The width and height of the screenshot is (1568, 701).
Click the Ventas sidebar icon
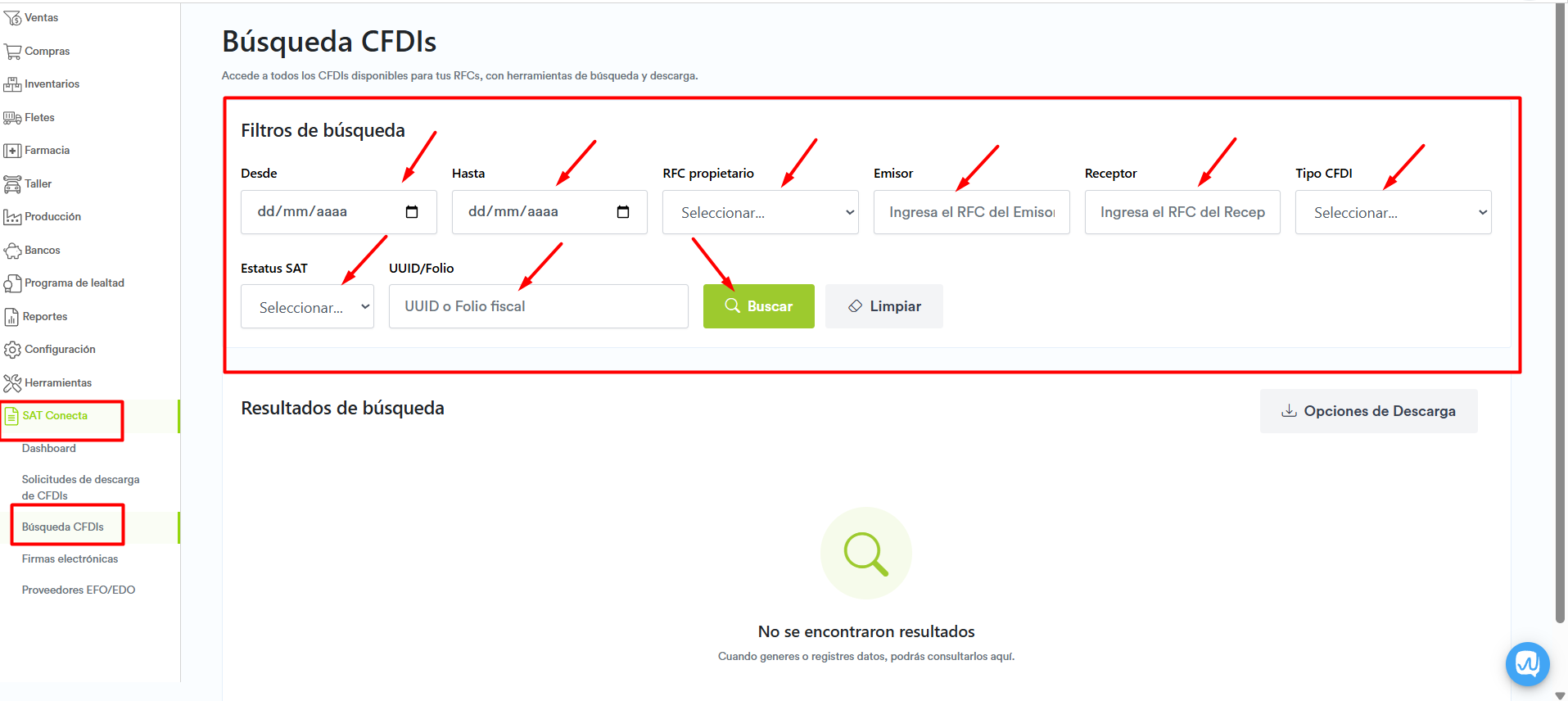[12, 18]
